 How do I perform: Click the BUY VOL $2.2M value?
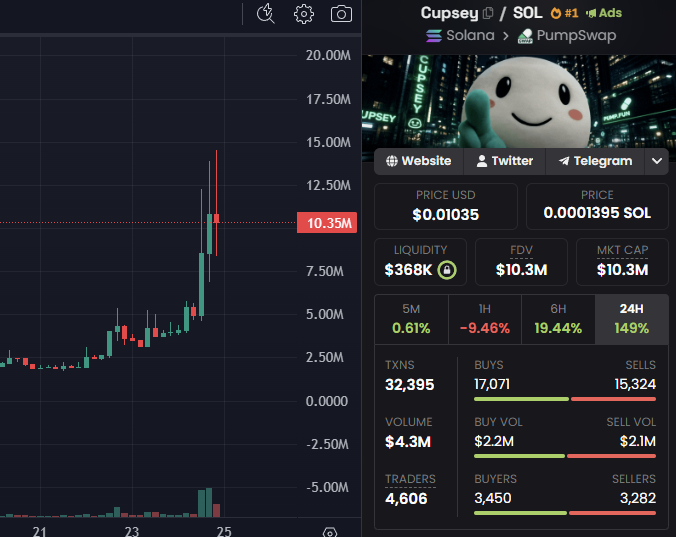tap(494, 441)
